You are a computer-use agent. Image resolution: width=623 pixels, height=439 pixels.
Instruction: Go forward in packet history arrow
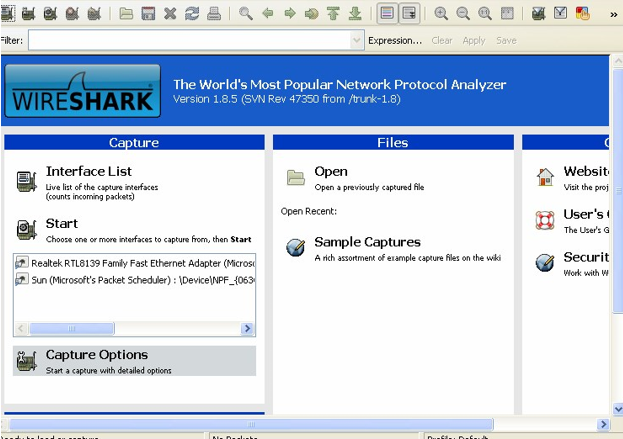290,14
